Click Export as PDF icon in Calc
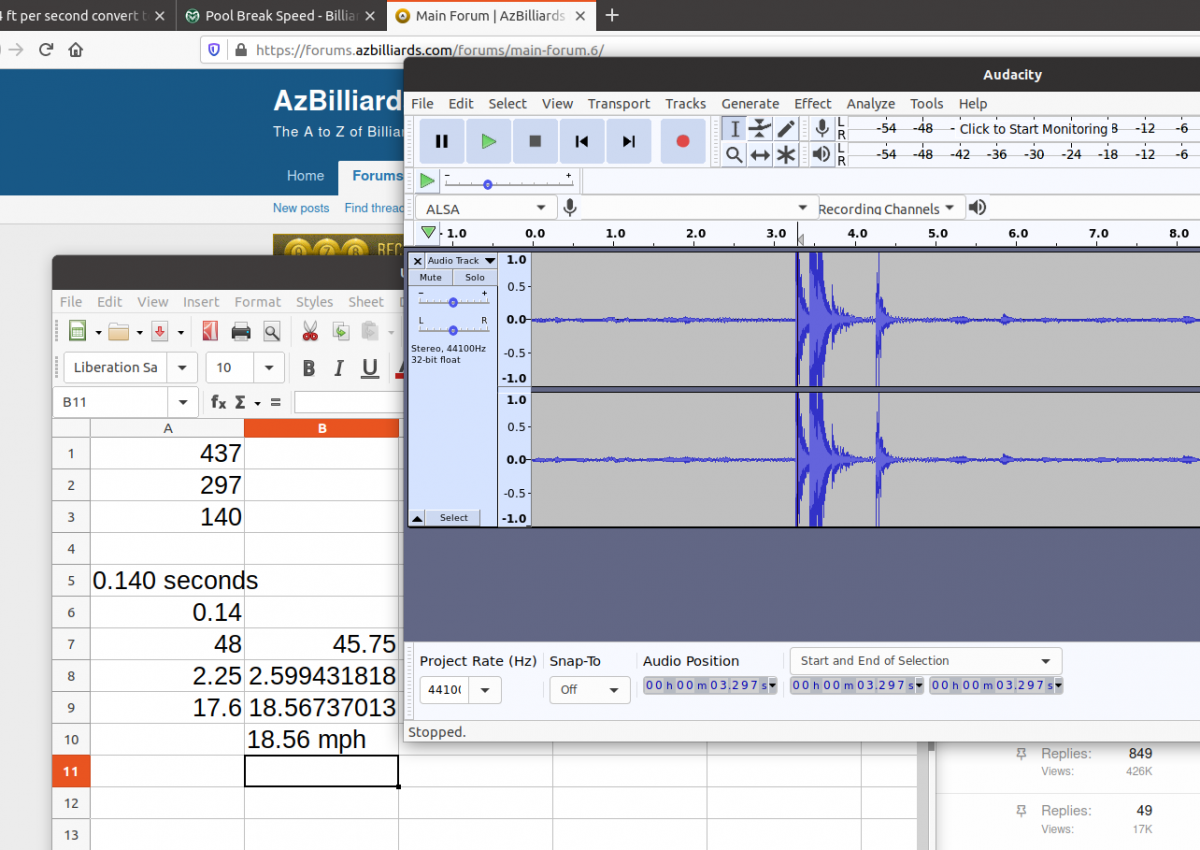The image size is (1200, 850). pos(209,331)
